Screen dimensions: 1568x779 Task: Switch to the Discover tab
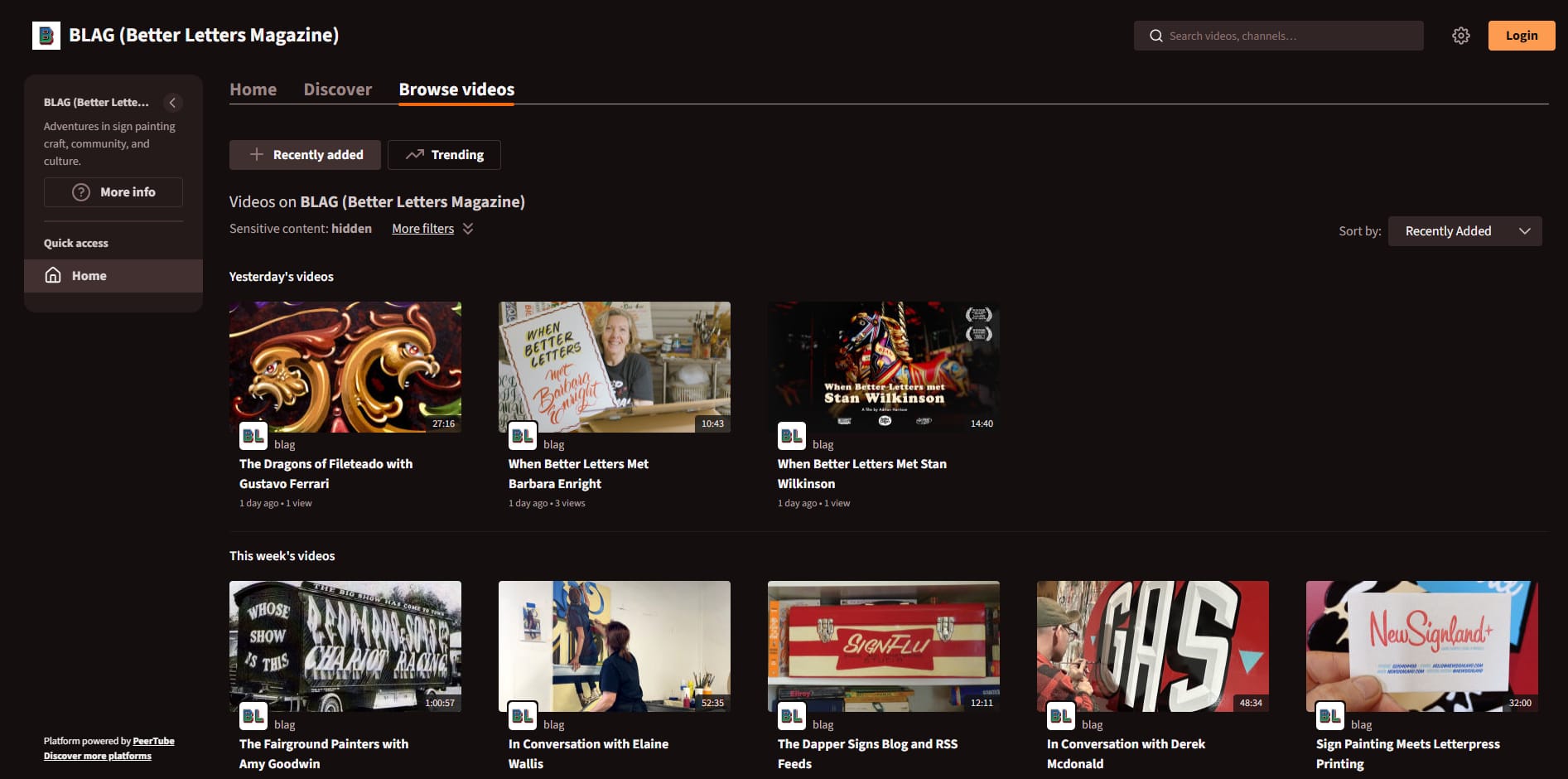tap(338, 90)
